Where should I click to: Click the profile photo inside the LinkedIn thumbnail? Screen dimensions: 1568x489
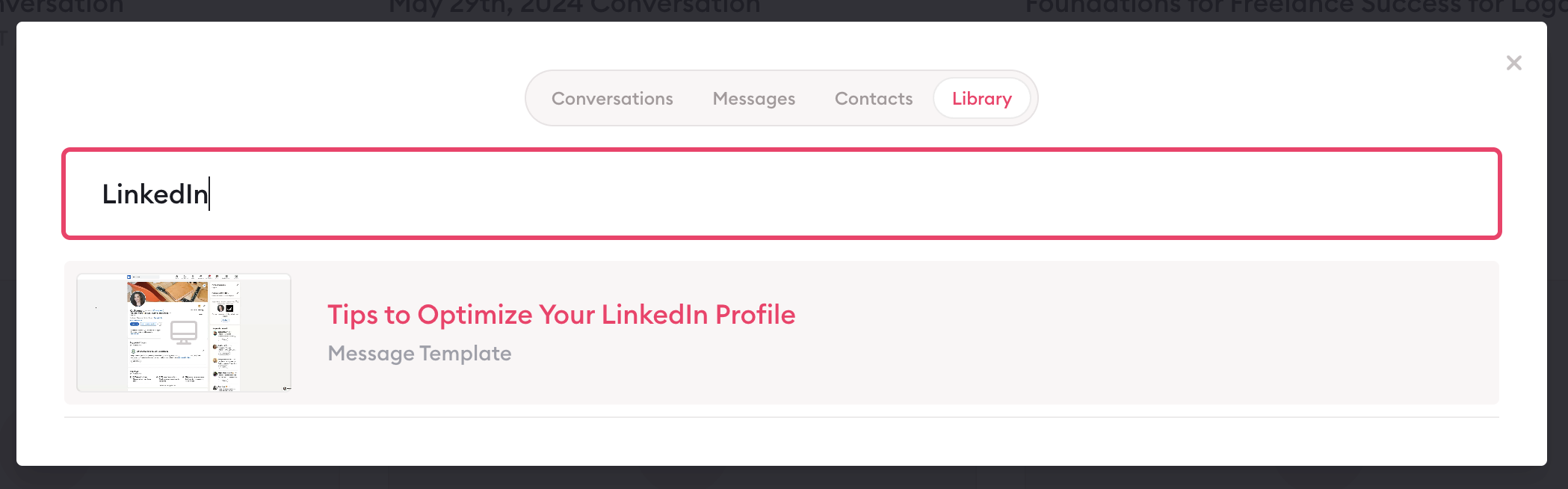[x=138, y=299]
